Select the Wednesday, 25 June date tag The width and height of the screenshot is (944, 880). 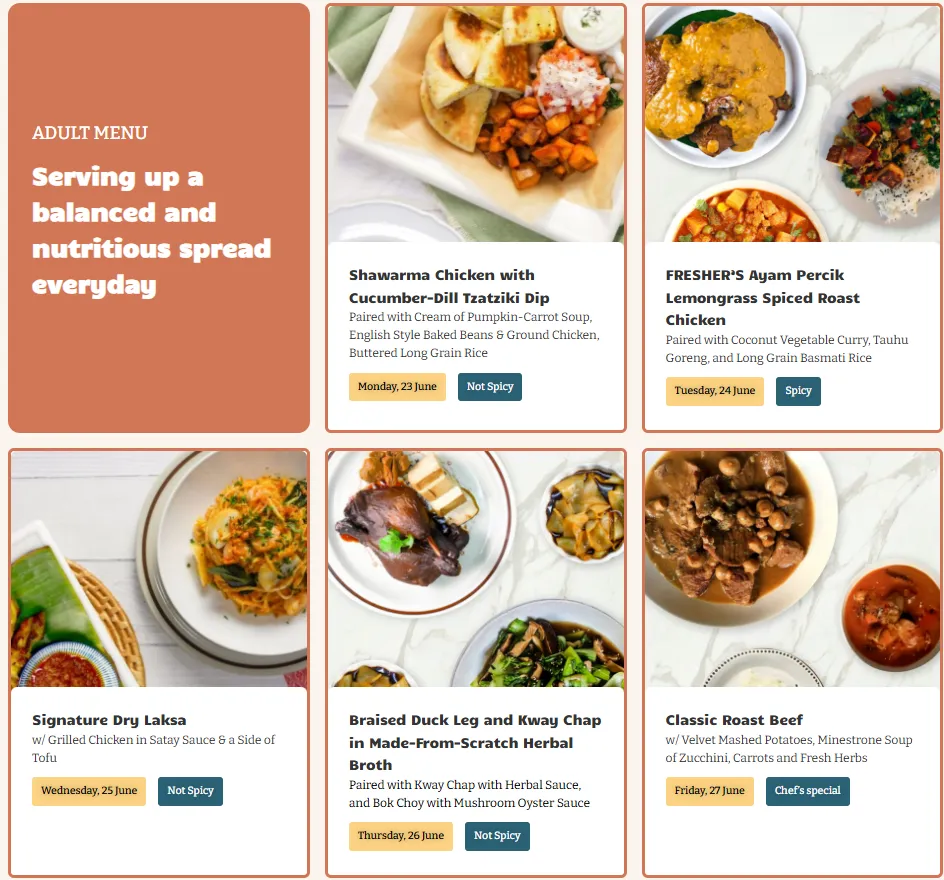point(89,791)
